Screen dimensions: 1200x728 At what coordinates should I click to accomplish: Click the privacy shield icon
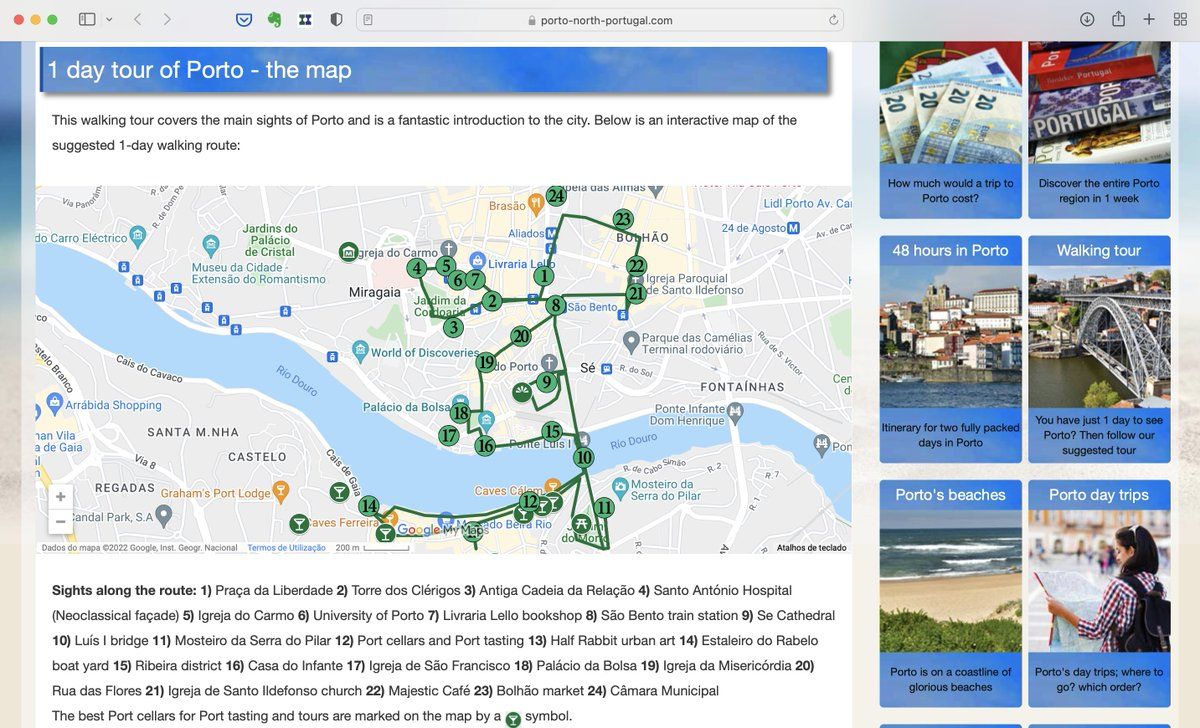click(x=336, y=20)
